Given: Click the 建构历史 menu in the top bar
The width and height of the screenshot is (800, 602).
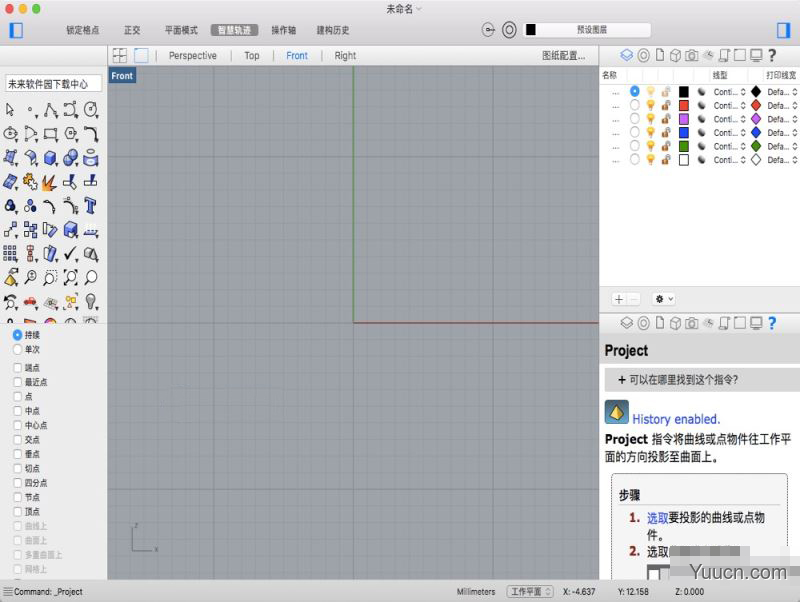Looking at the screenshot, I should point(332,30).
